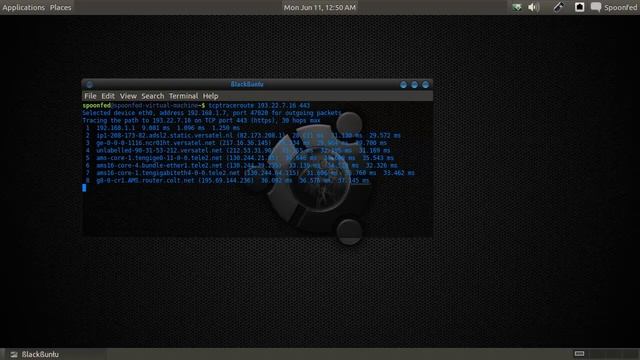Open the sound volume indicator
640x360 pixels.
533,7
